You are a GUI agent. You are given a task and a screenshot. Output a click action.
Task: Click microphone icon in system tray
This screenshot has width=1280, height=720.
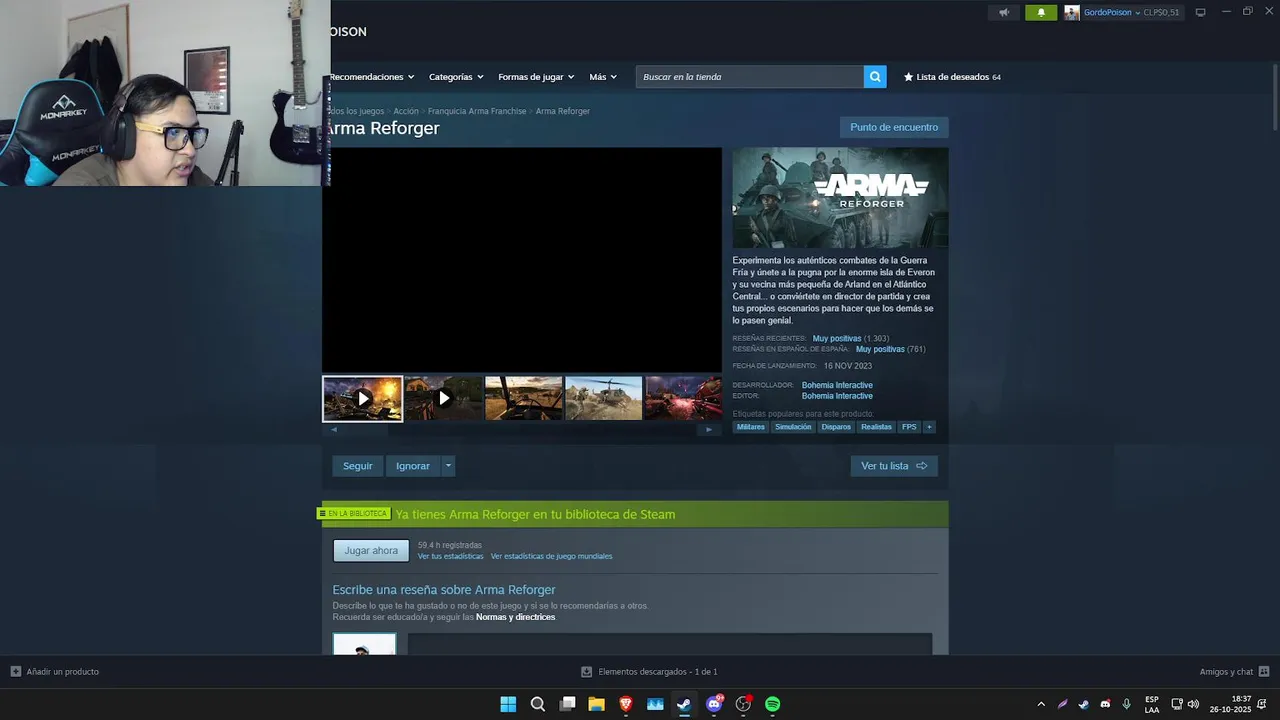click(x=1127, y=704)
